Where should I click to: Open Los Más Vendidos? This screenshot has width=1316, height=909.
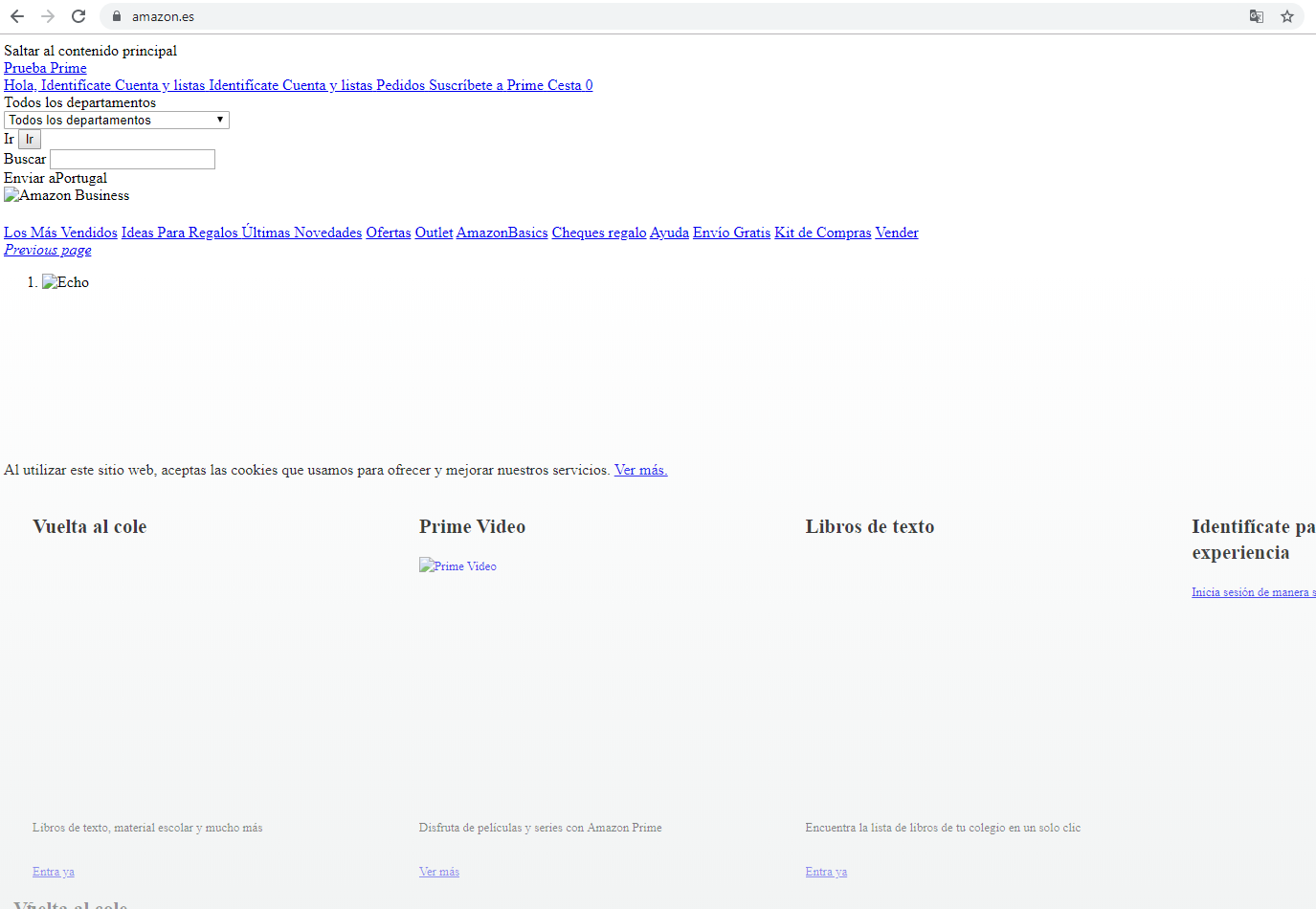pyautogui.click(x=60, y=233)
